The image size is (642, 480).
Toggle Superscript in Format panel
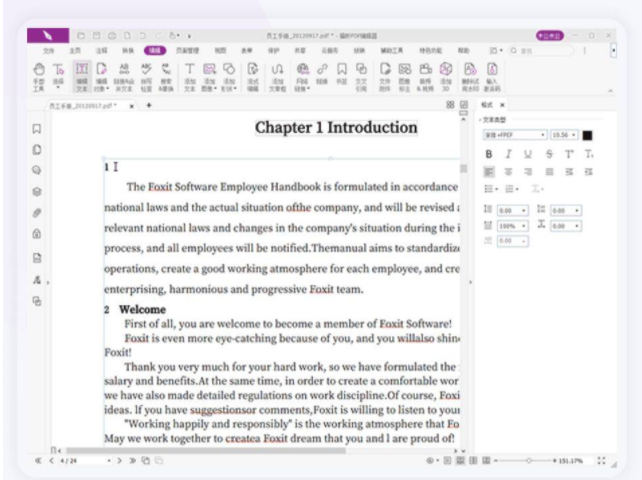[569, 154]
